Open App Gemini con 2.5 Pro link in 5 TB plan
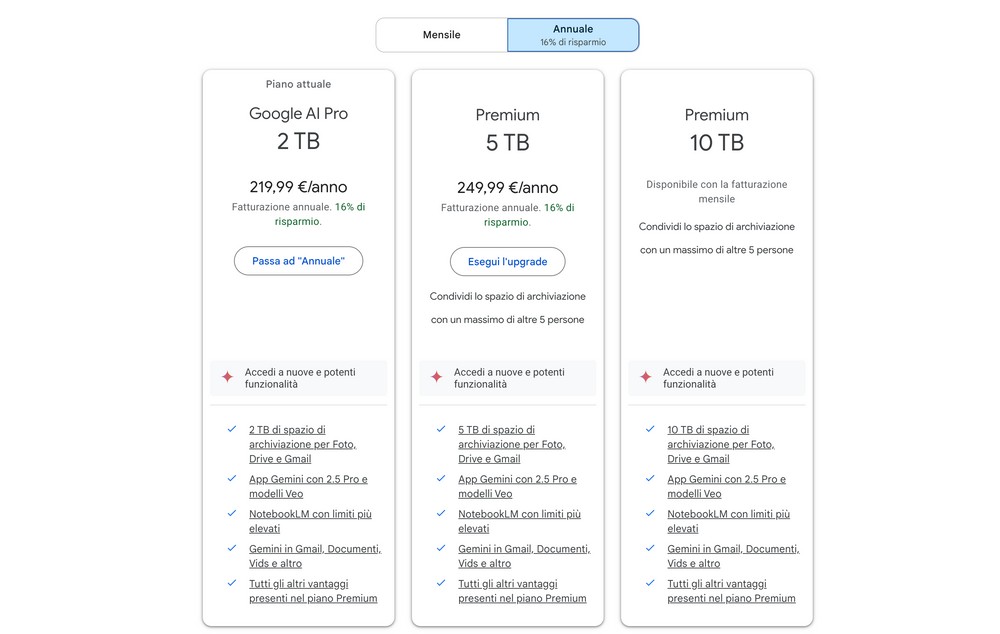The image size is (1000, 634). (517, 486)
